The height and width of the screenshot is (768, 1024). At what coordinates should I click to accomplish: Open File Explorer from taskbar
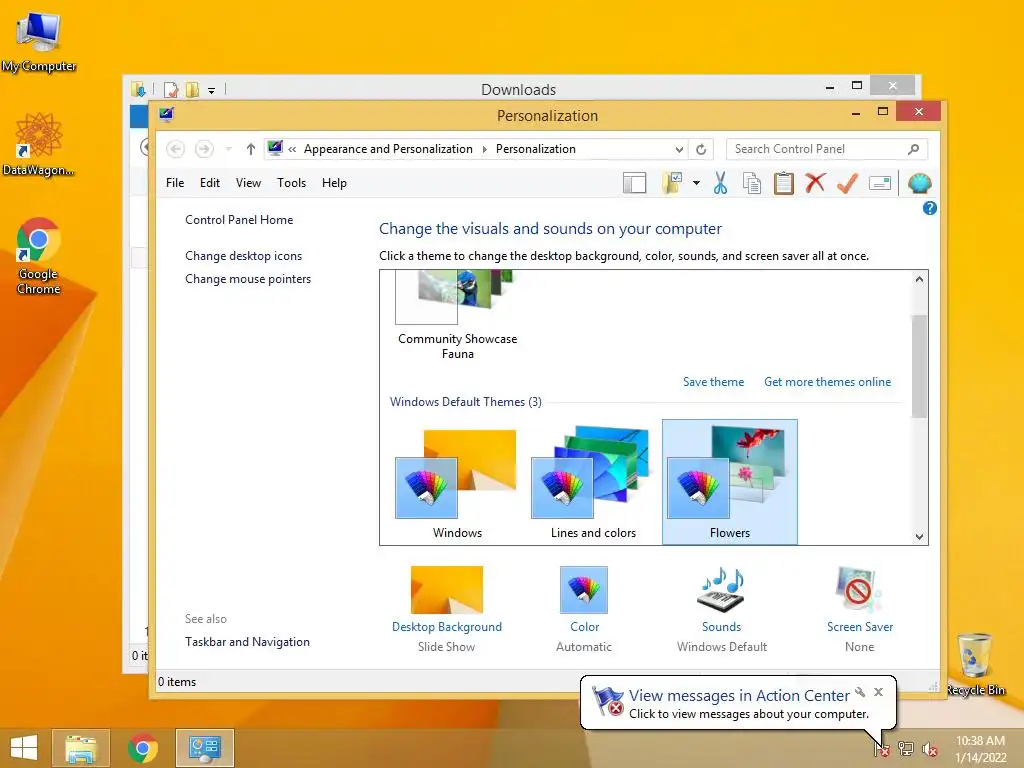coord(80,748)
